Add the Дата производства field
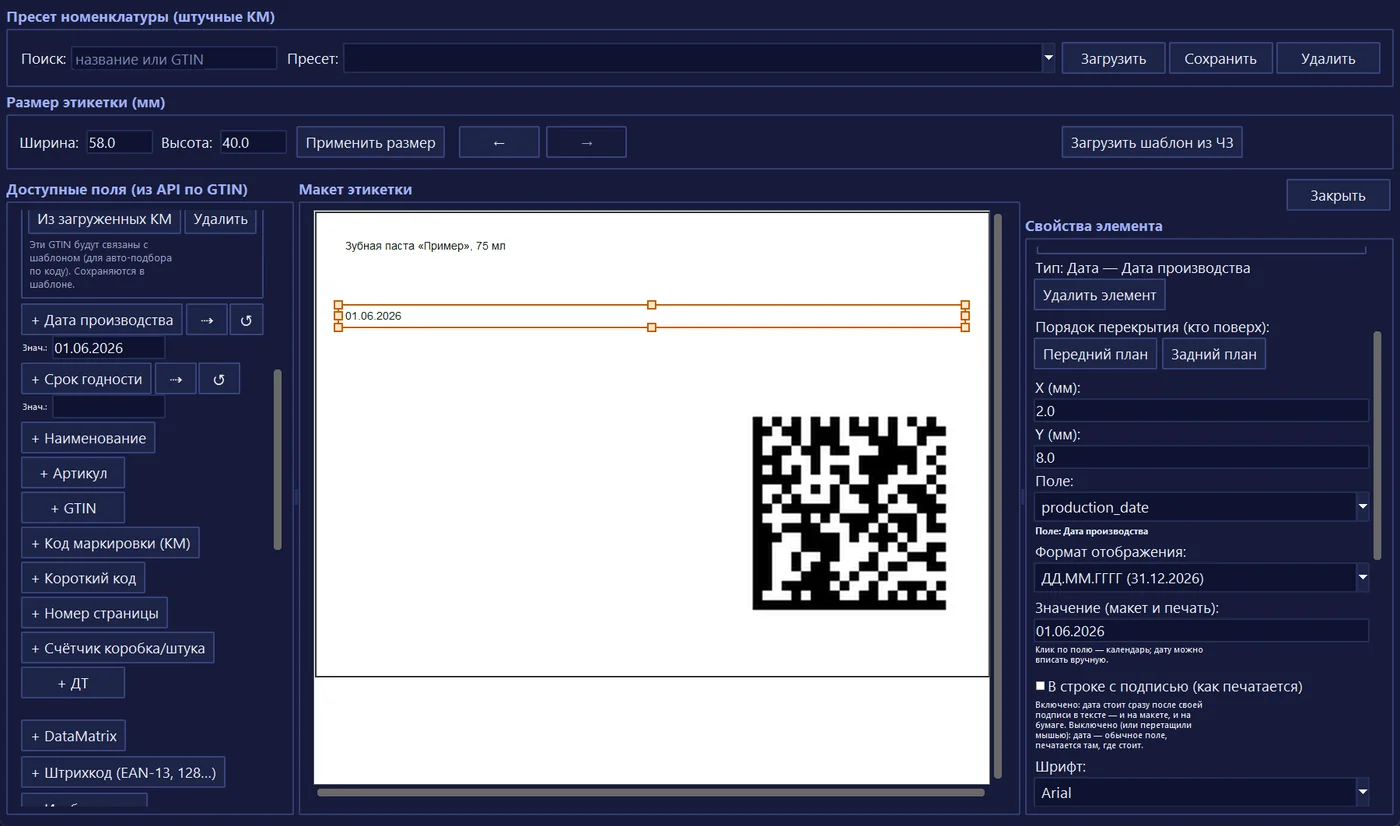This screenshot has width=1400, height=826. [x=102, y=320]
